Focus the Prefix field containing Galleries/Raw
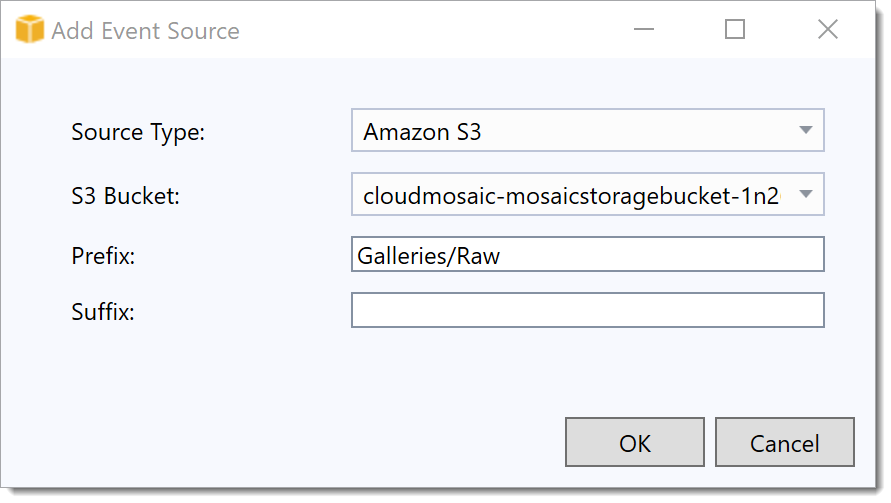Viewport: 891px width, 503px height. click(588, 254)
